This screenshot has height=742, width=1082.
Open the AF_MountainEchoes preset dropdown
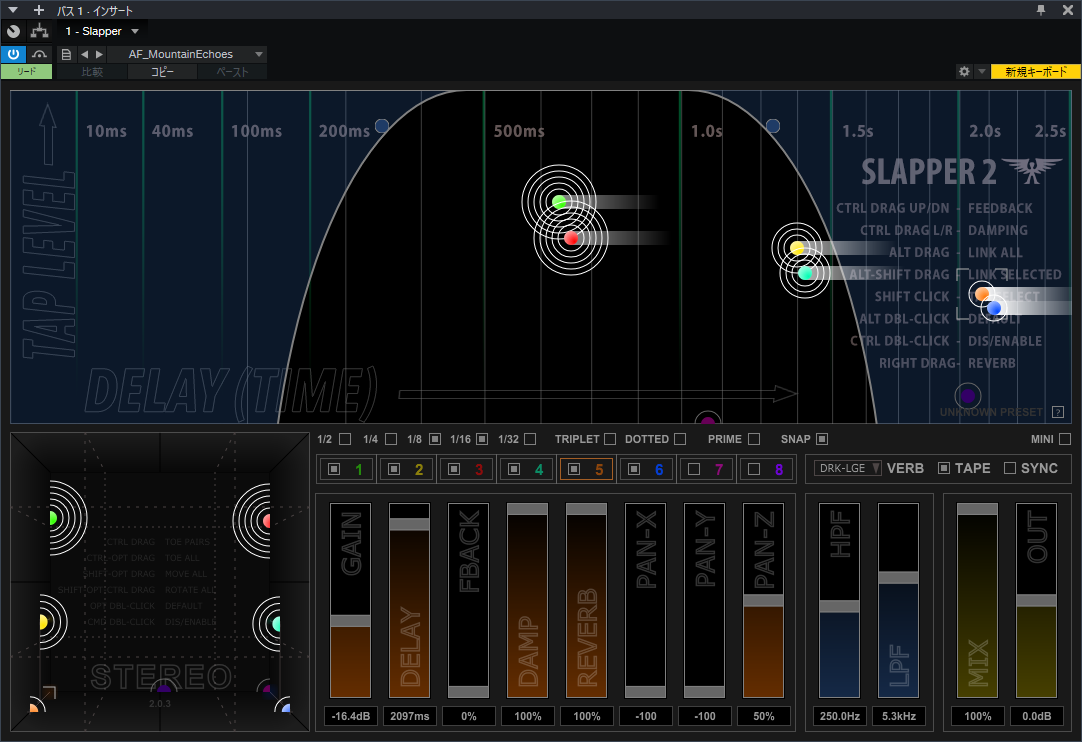(x=188, y=54)
